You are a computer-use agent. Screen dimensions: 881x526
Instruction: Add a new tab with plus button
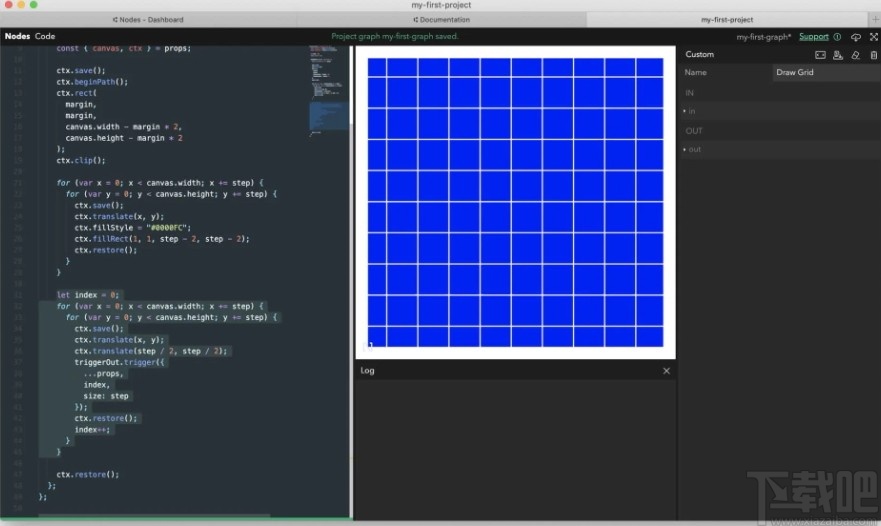875,19
